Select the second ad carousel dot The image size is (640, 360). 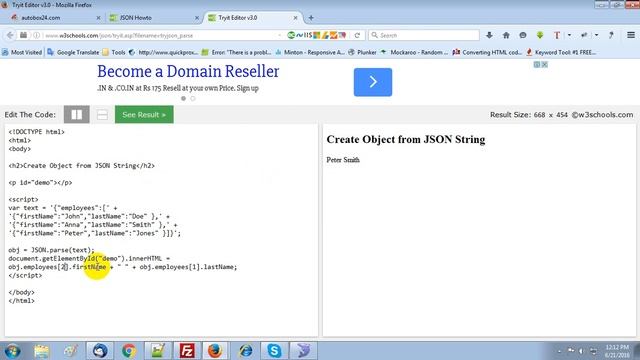(x=193, y=98)
